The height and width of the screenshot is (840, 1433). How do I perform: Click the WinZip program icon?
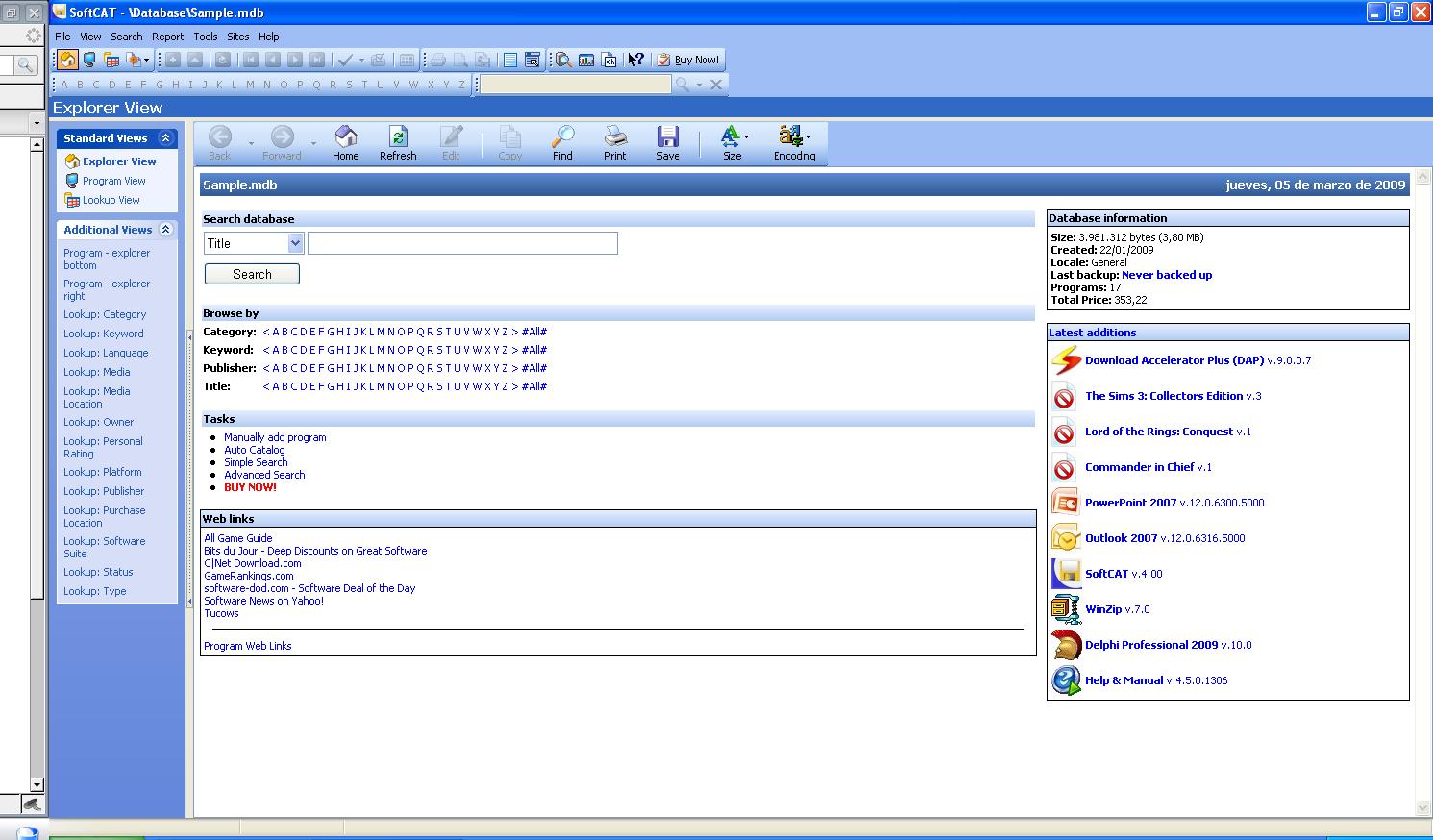click(x=1066, y=609)
